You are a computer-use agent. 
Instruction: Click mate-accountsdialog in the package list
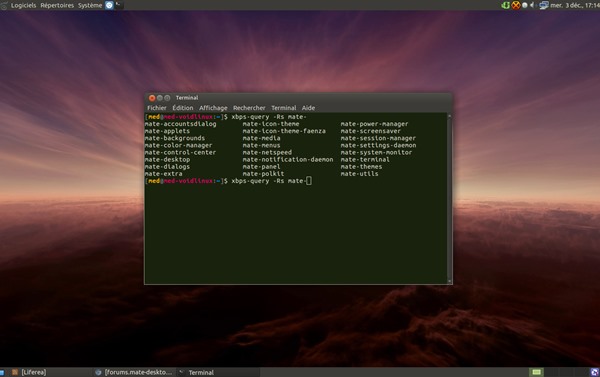click(180, 124)
